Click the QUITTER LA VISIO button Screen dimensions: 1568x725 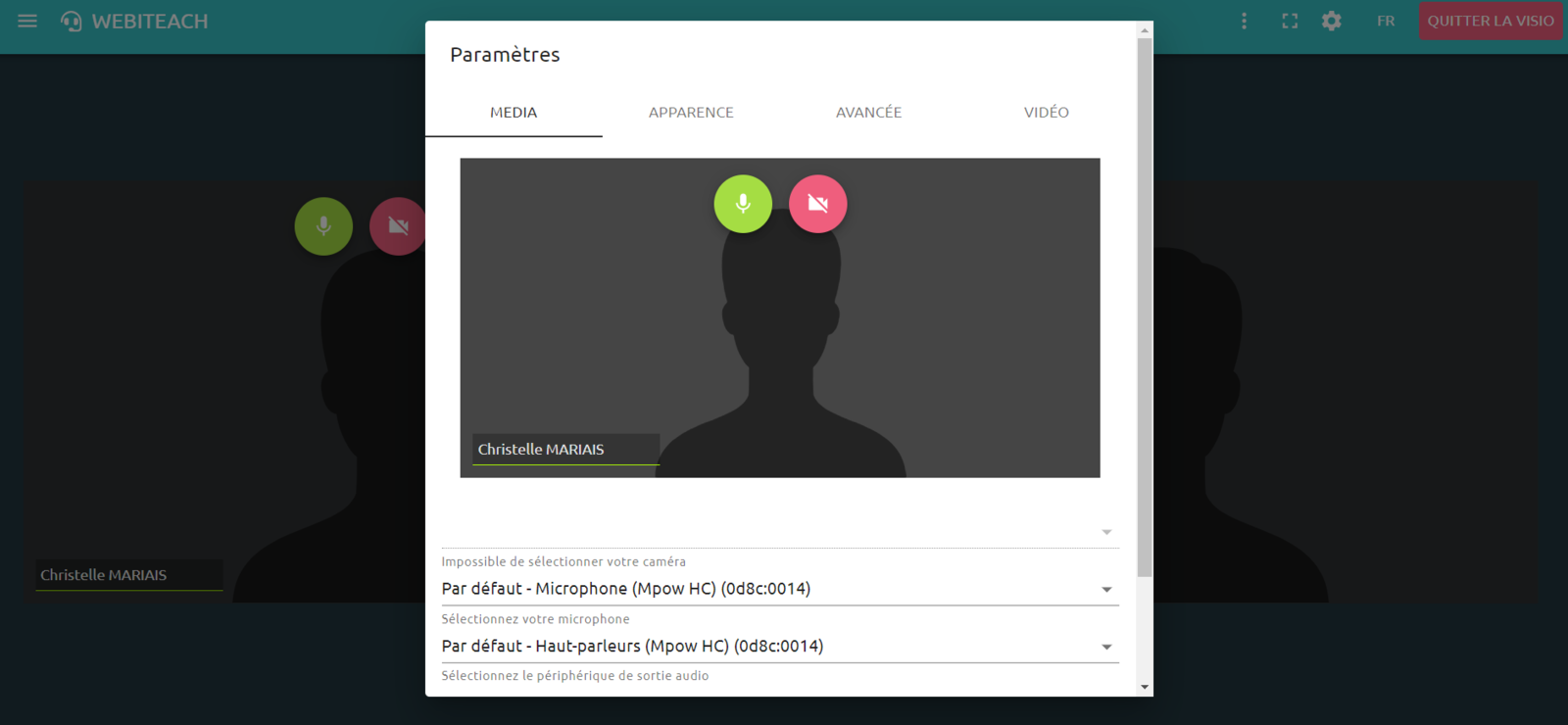[1491, 21]
